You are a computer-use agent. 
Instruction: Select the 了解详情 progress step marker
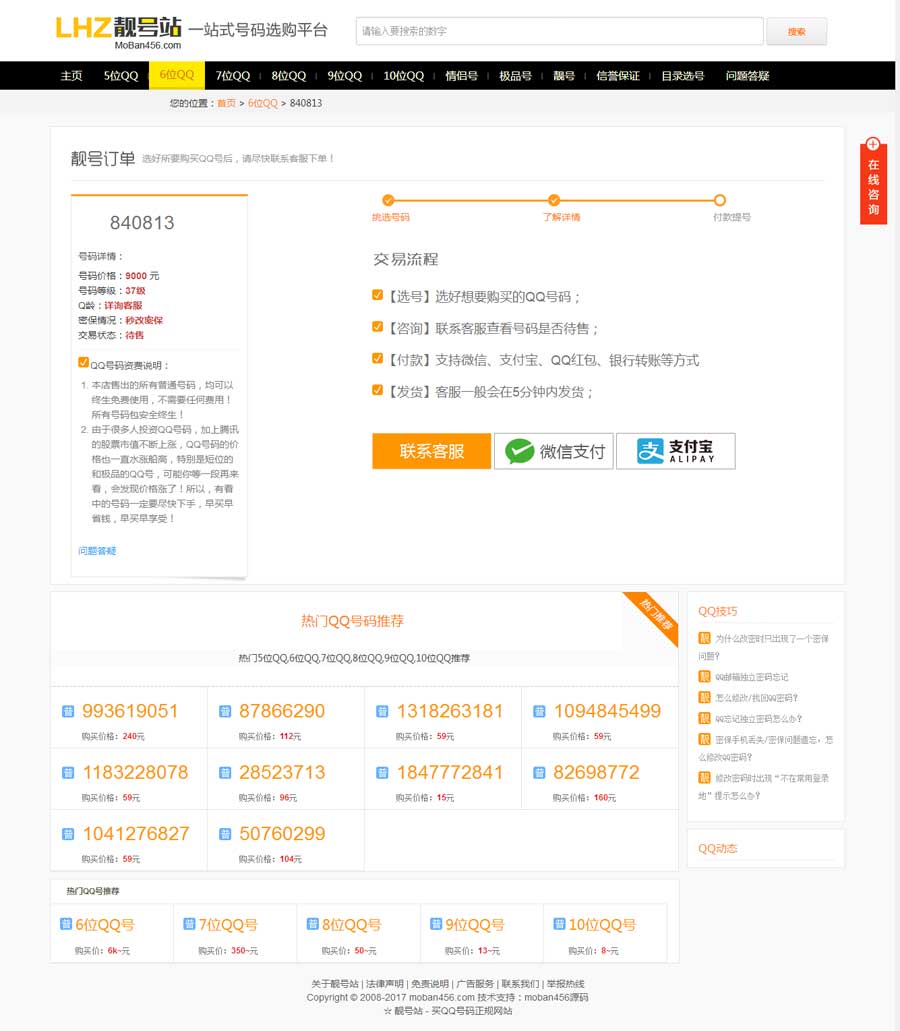click(554, 200)
